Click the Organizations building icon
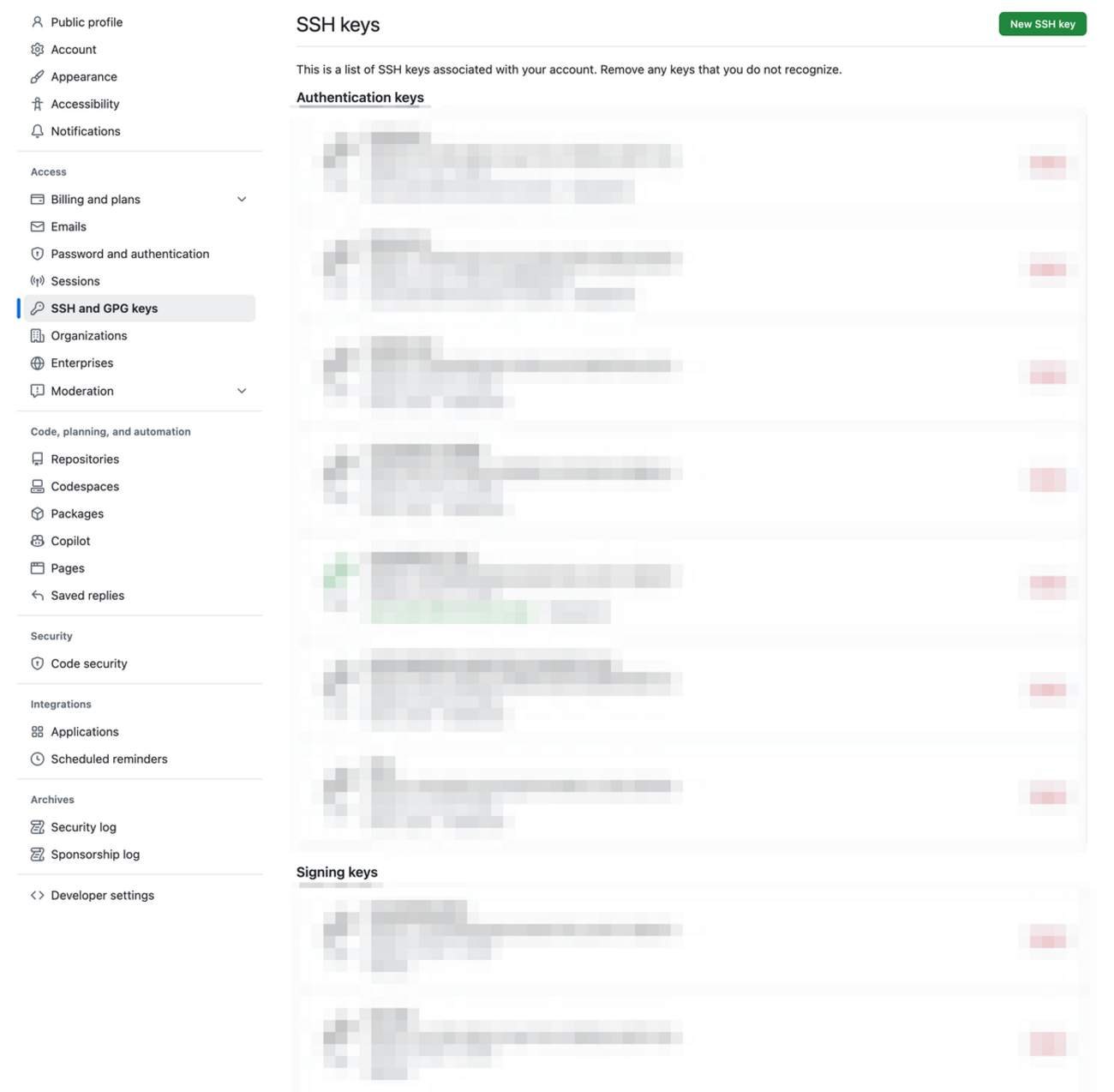This screenshot has width=1114, height=1092. (x=38, y=335)
